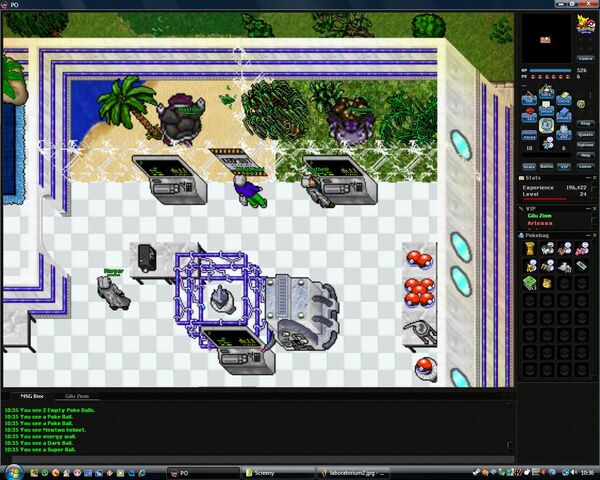This screenshot has height=480, width=600.
Task: Click the Centre minimap button
Action: click(585, 59)
